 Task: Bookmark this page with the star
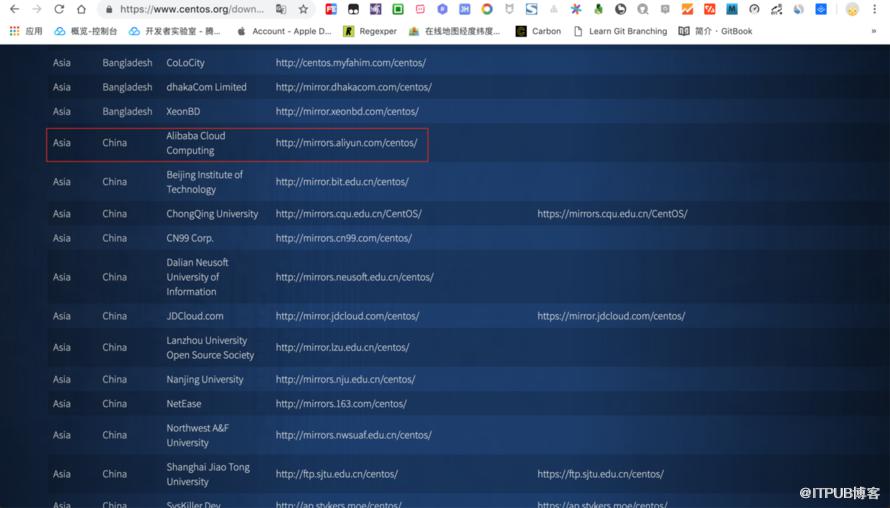click(x=304, y=9)
